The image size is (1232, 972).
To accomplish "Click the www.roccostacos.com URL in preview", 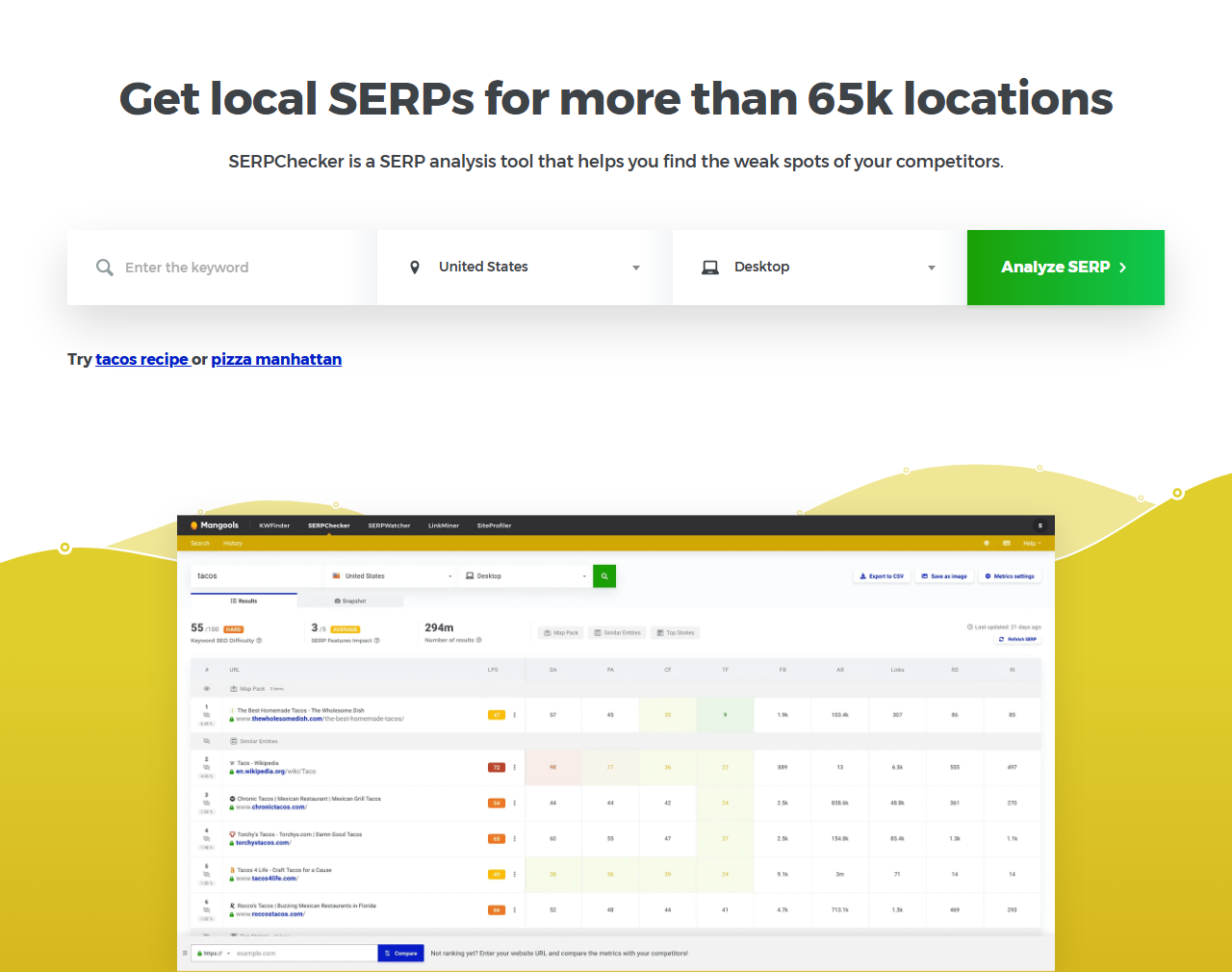I will point(270,914).
